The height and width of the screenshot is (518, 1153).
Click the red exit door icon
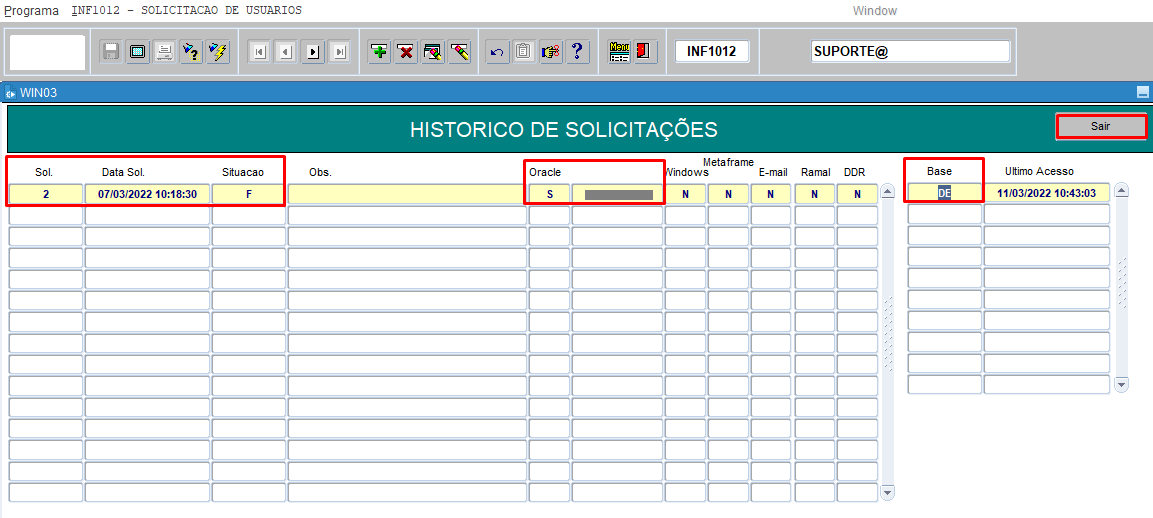pyautogui.click(x=643, y=52)
